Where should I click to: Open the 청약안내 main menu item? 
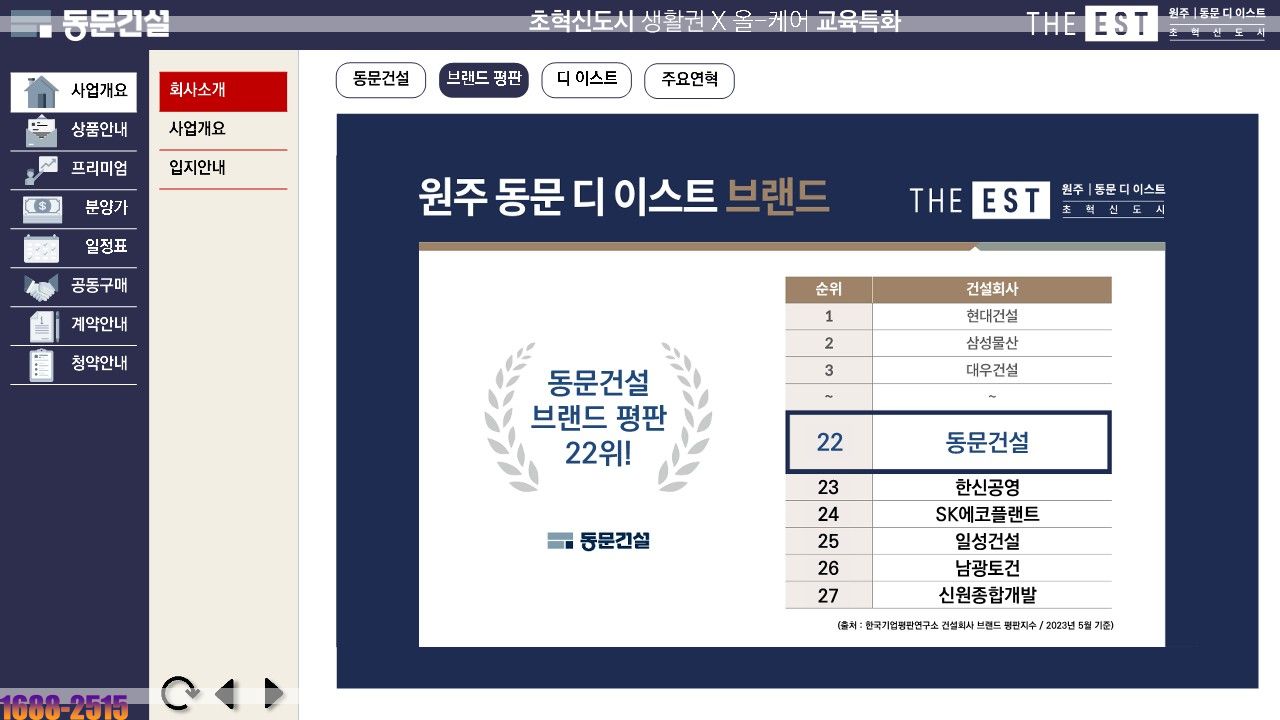tap(74, 365)
